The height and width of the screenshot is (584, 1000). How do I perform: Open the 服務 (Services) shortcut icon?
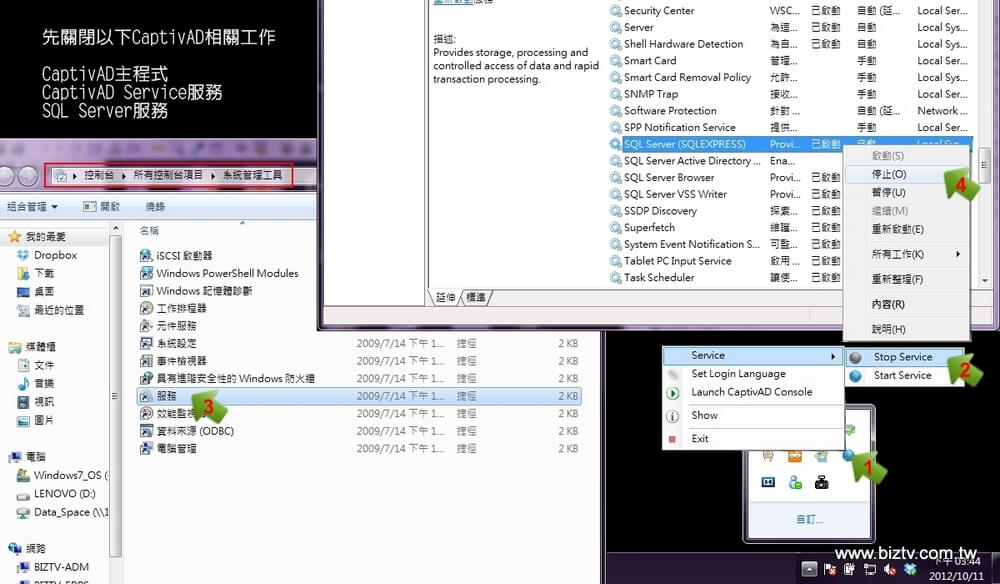(x=146, y=396)
